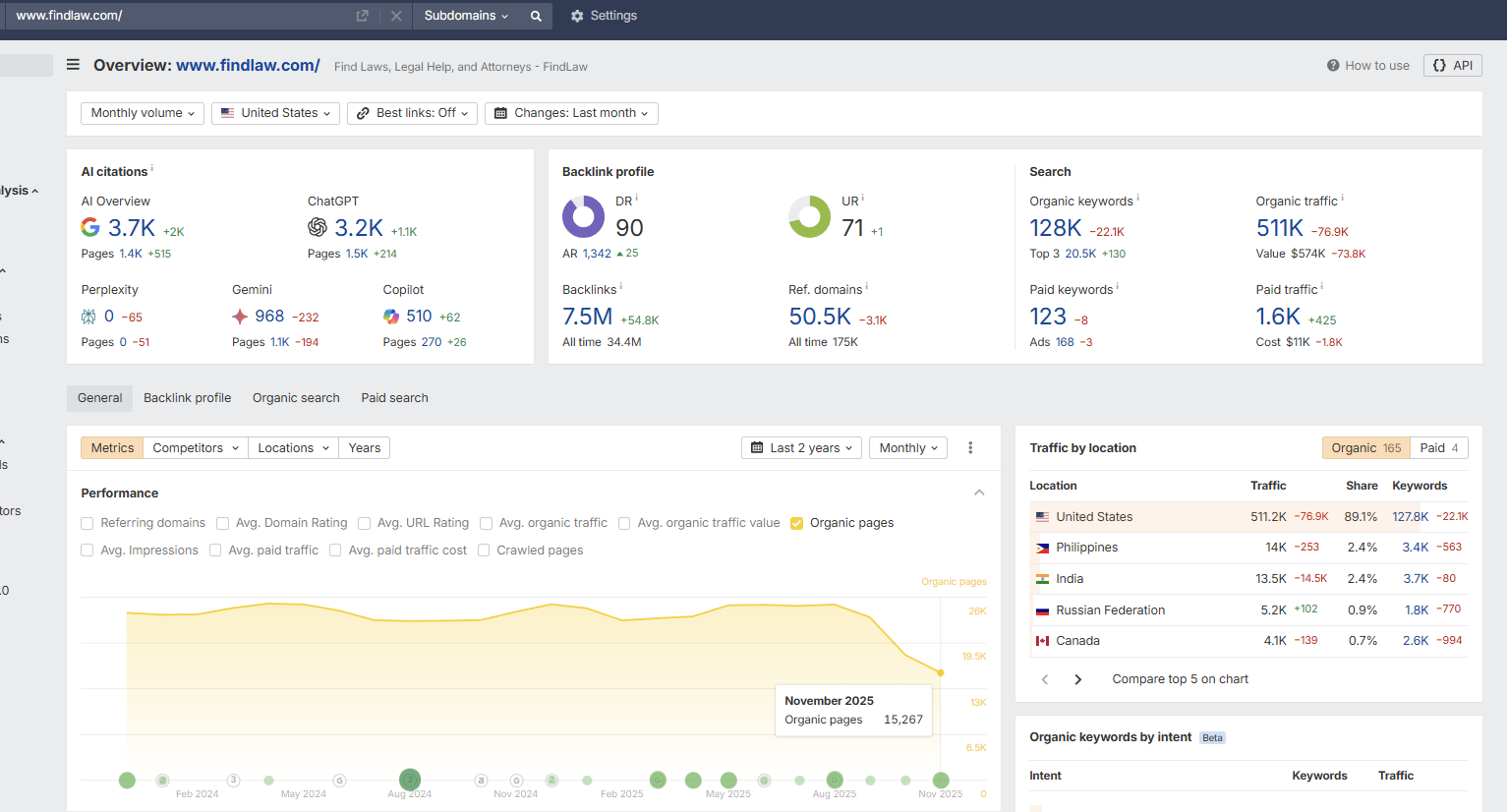
Task: Click the How to use help icon
Action: 1333,66
